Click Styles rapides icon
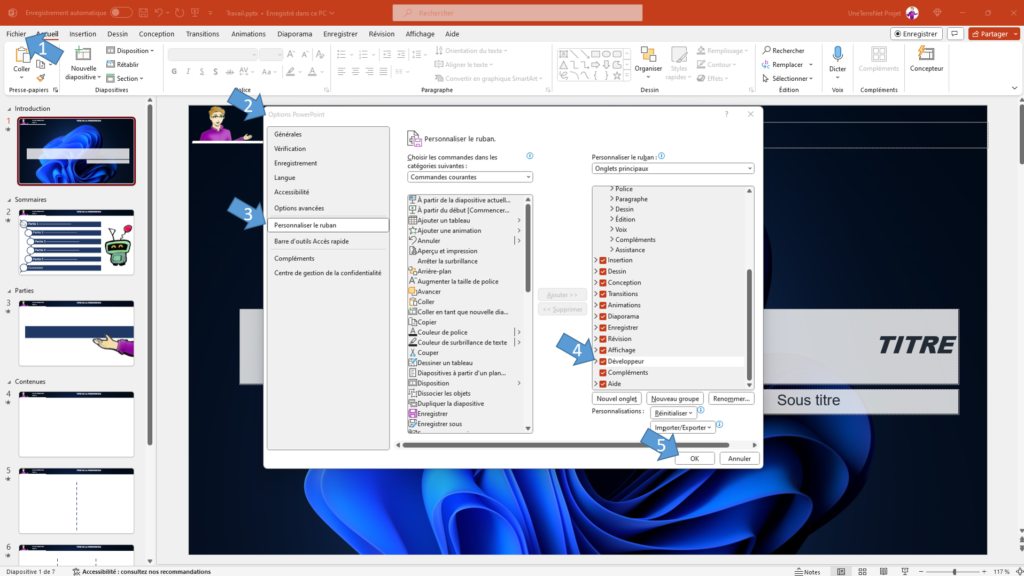This screenshot has width=1024, height=576. (x=679, y=55)
